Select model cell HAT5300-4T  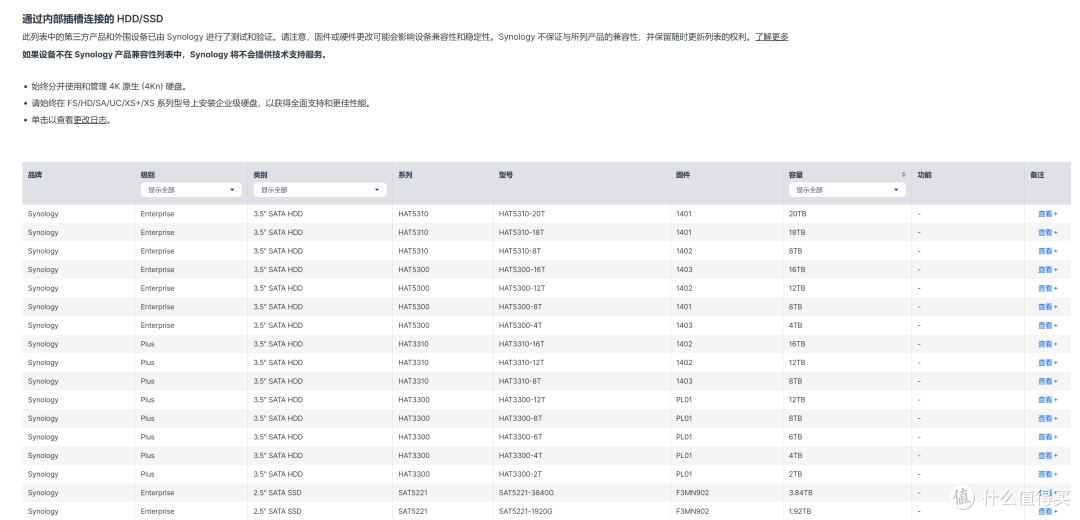[x=520, y=326]
